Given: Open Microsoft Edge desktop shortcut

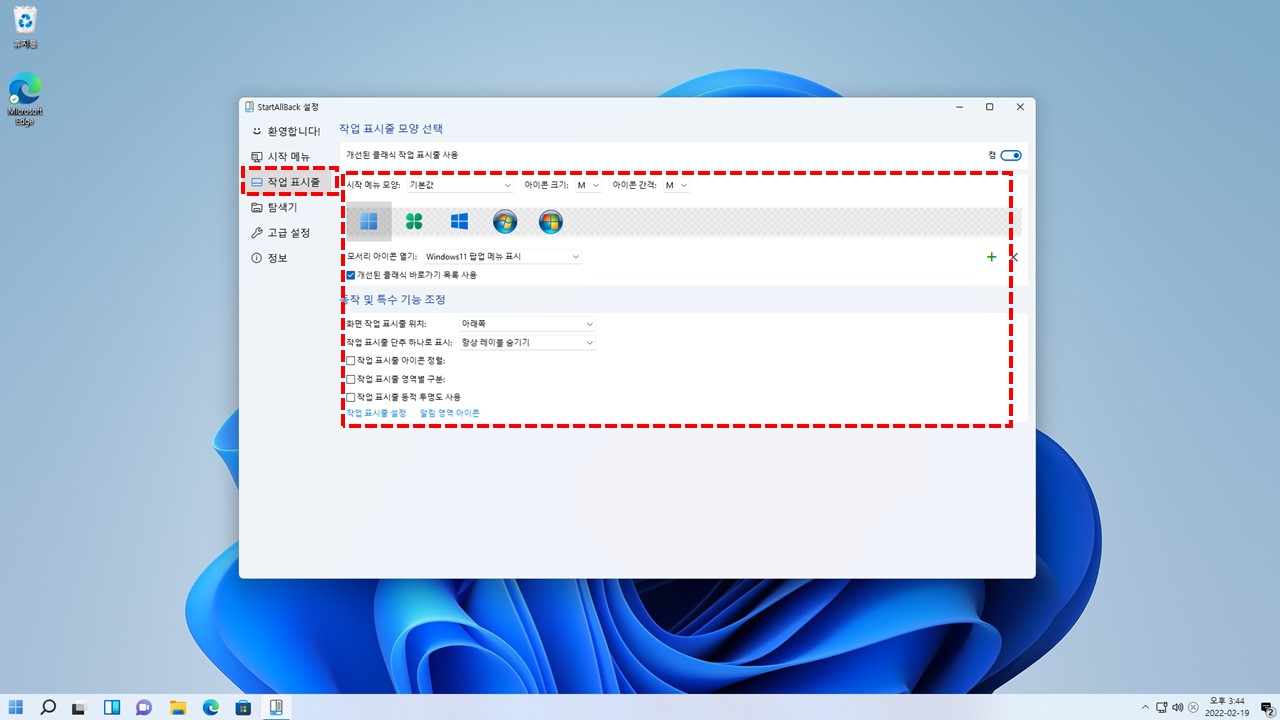Looking at the screenshot, I should (25, 100).
